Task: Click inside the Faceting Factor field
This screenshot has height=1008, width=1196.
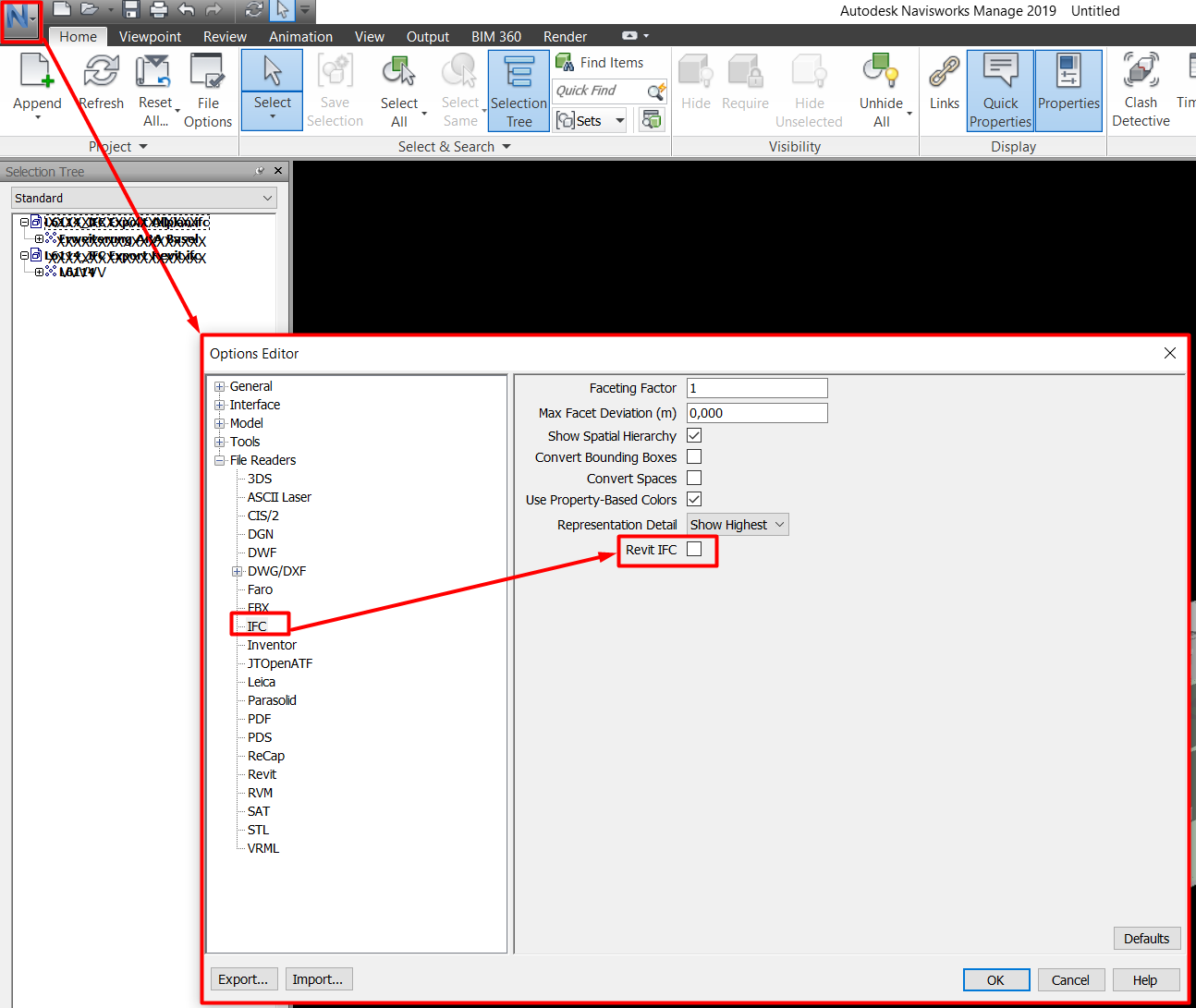Action: pyautogui.click(x=756, y=387)
